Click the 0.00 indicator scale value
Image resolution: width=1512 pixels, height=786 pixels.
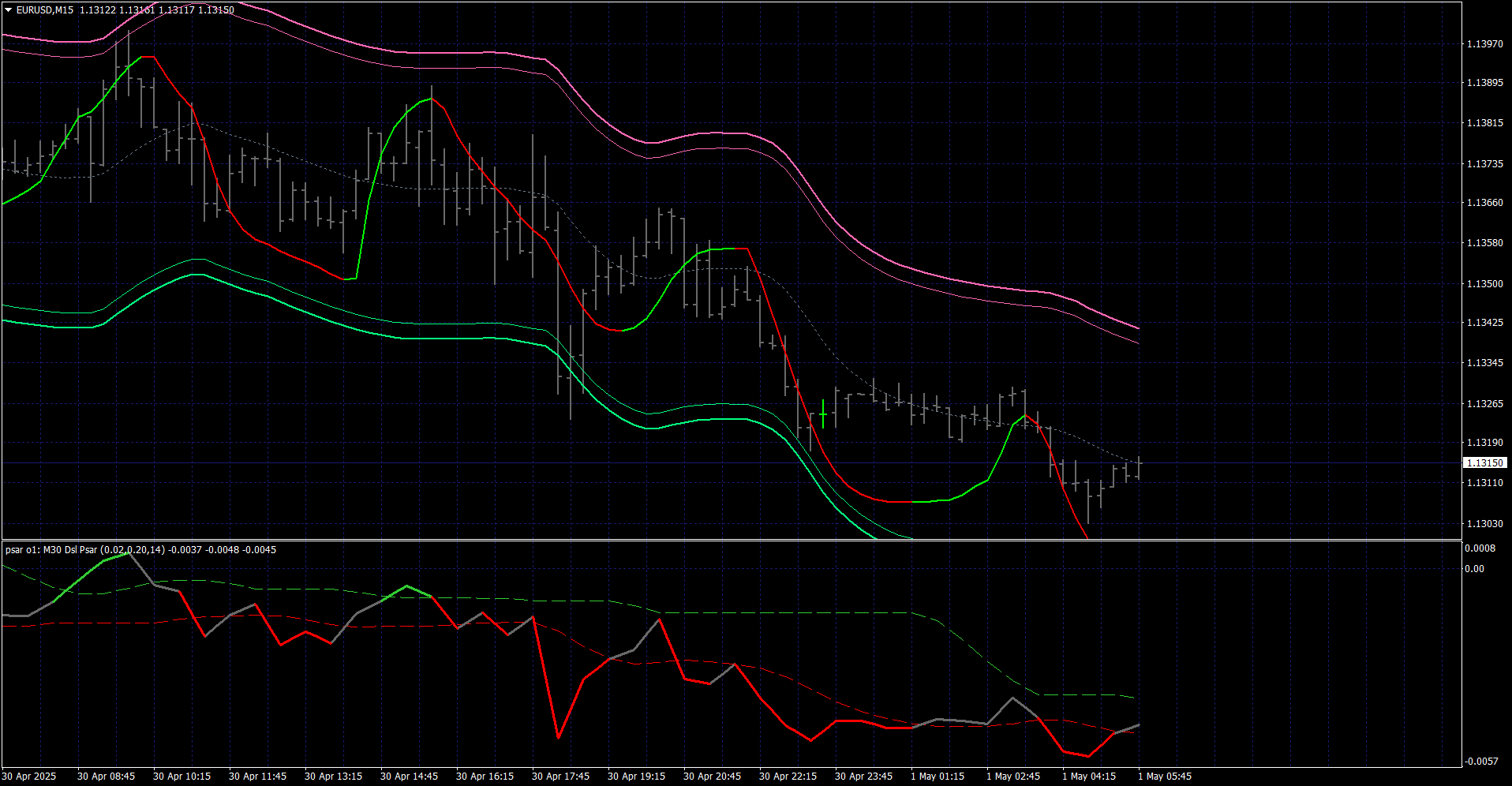(x=1474, y=569)
